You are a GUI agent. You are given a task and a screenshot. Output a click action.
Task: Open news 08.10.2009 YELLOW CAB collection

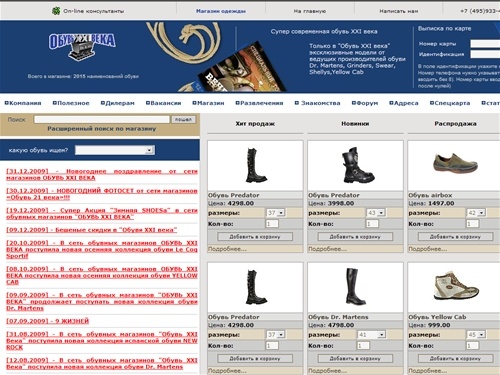[102, 276]
